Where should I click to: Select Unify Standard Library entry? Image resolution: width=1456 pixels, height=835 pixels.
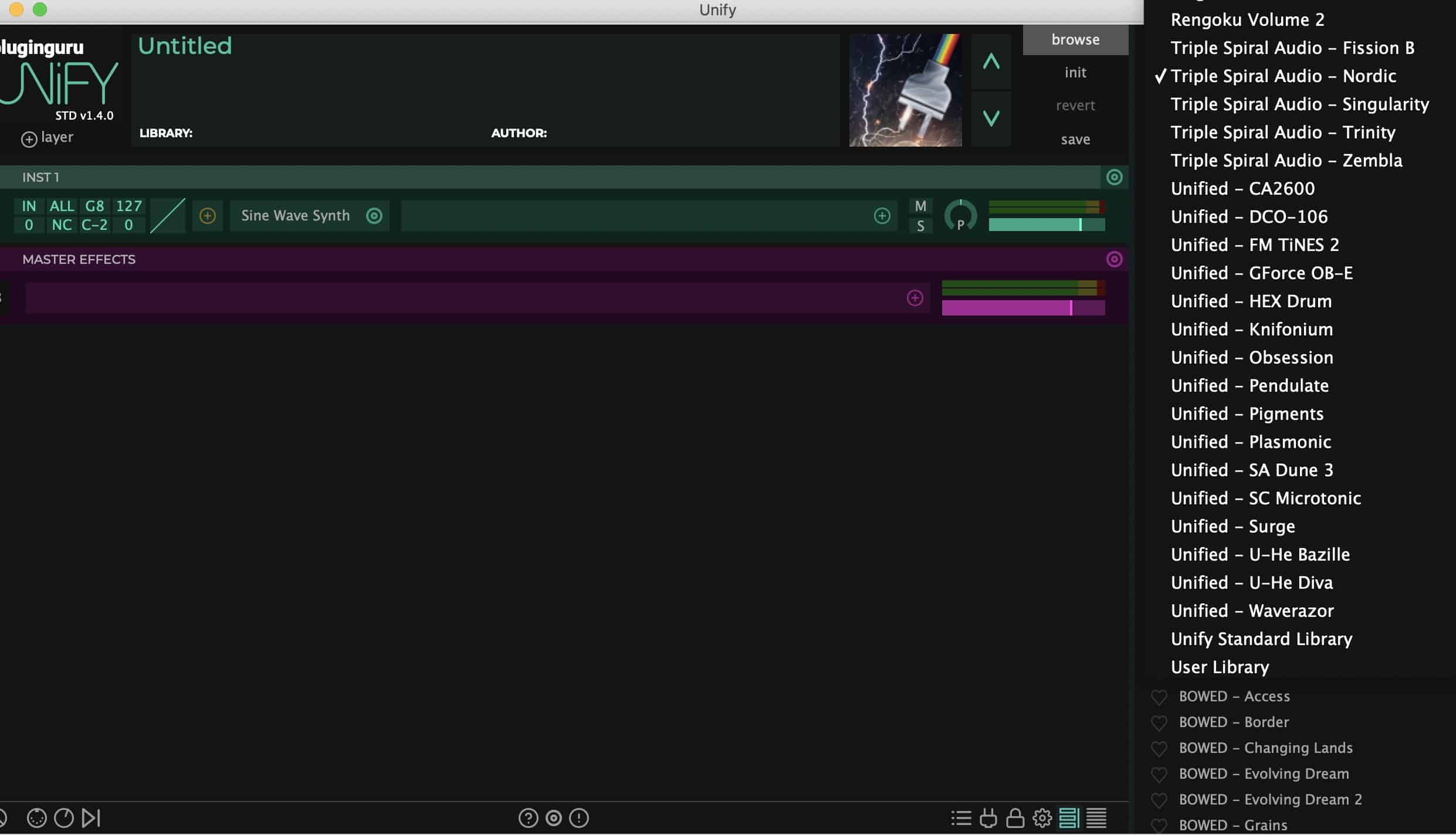click(x=1261, y=639)
